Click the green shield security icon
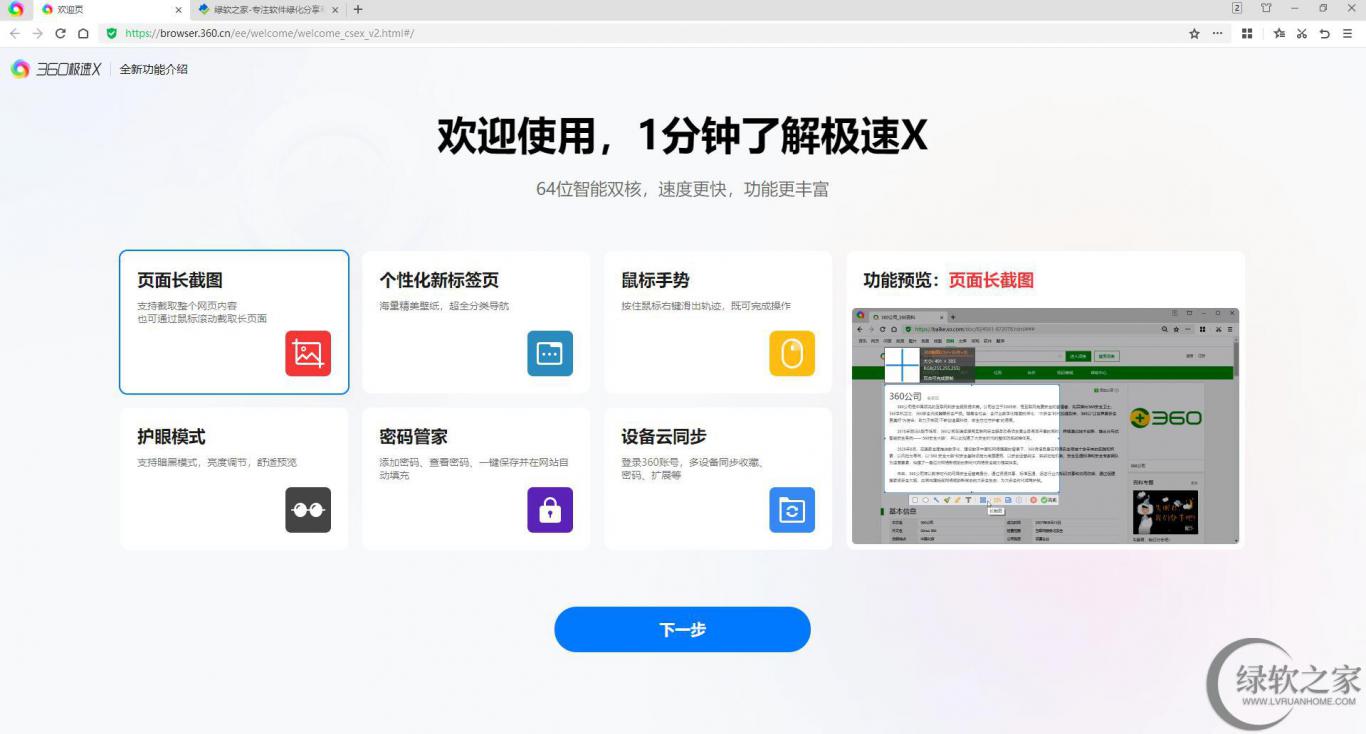This screenshot has height=734, width=1366. [112, 33]
